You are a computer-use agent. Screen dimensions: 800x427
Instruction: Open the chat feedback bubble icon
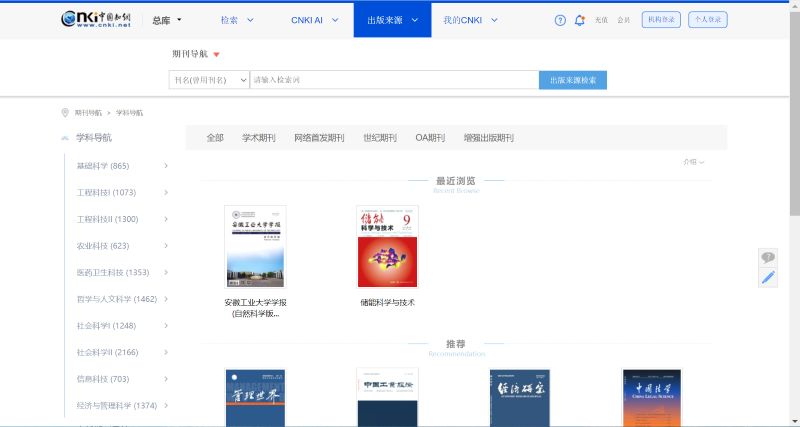(x=768, y=258)
